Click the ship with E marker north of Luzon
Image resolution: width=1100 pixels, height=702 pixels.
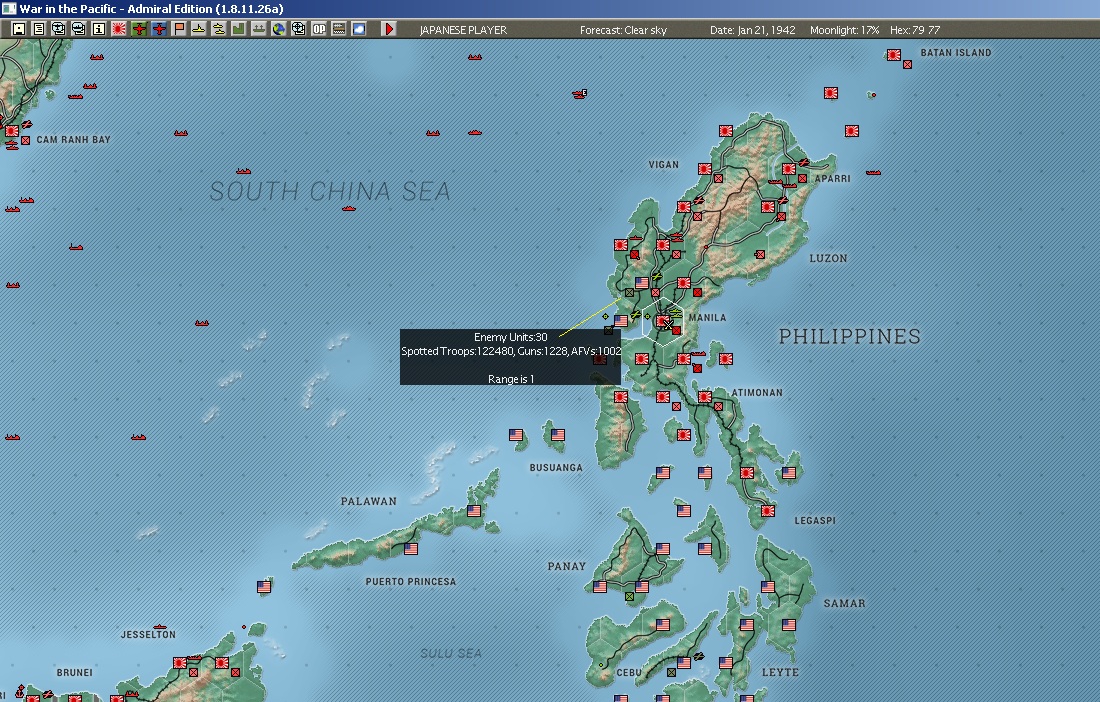579,93
